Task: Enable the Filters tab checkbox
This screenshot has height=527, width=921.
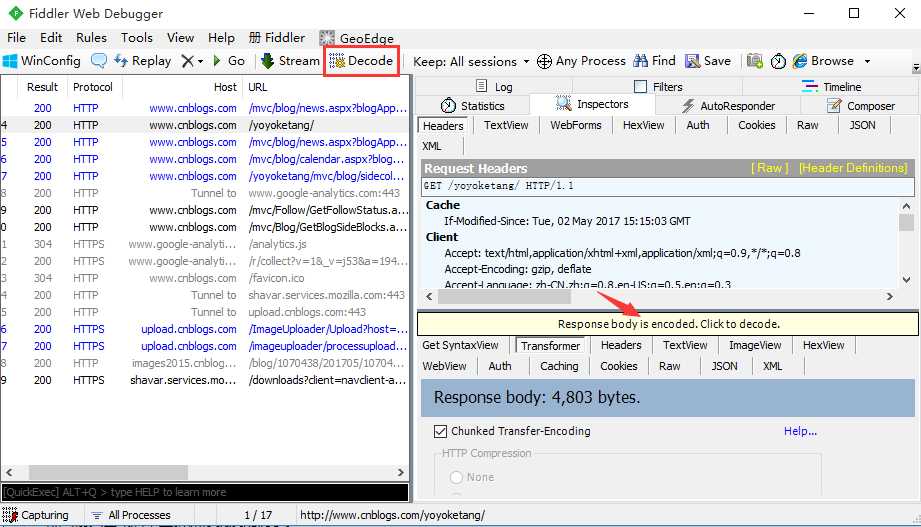Action: [641, 87]
